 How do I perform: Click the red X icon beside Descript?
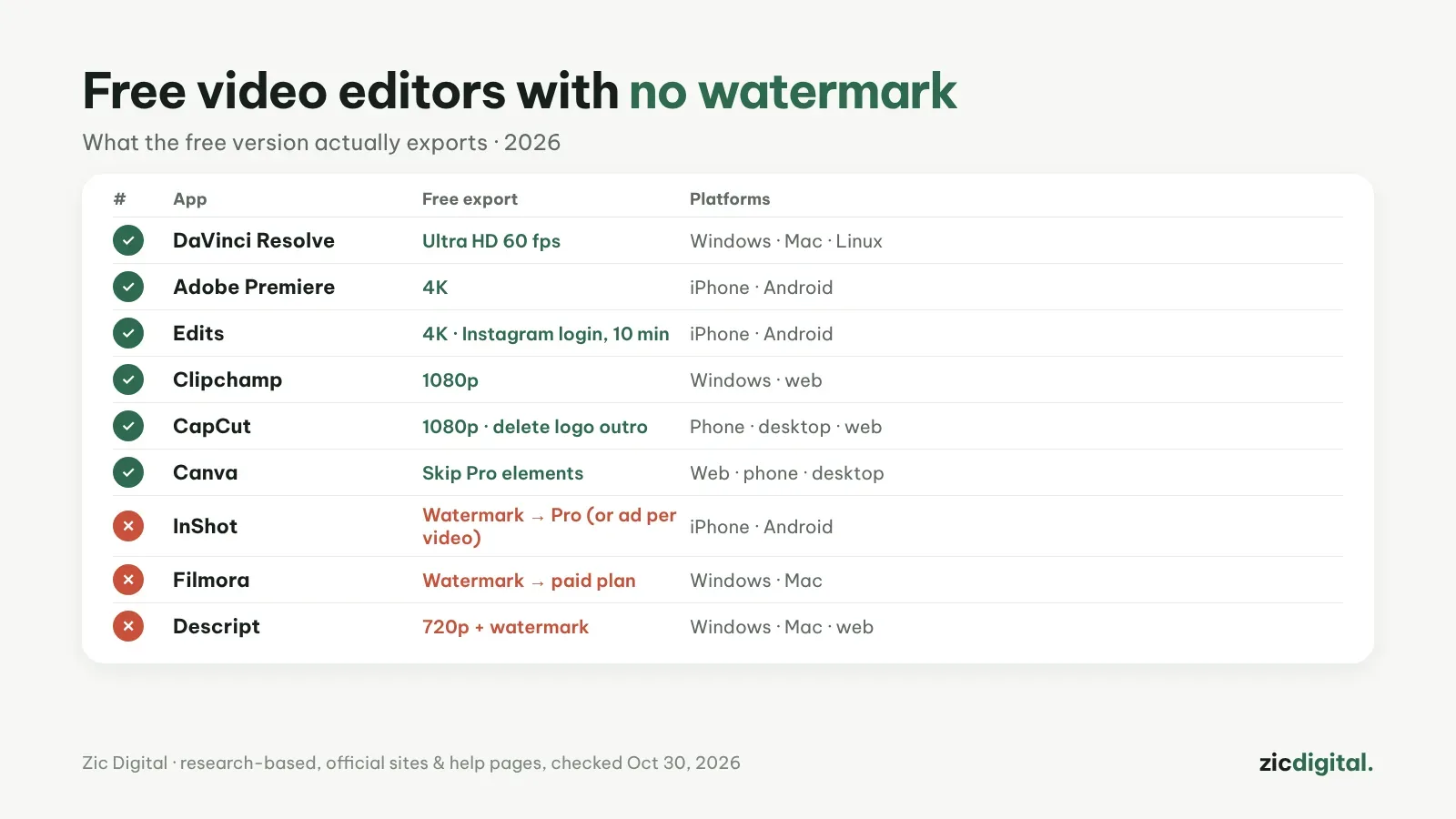(128, 626)
